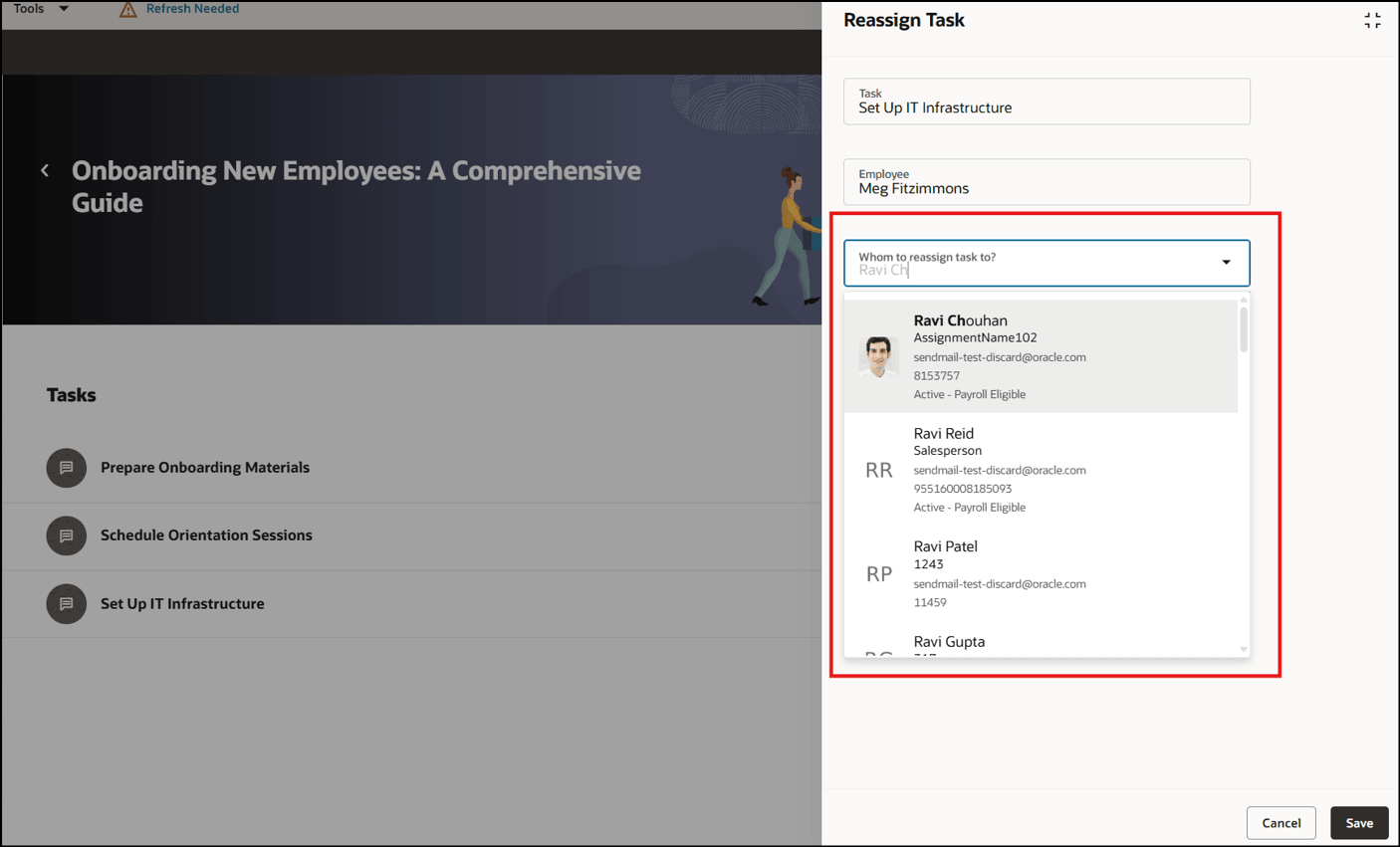Click the Refresh Needed warning triangle icon

coord(127,9)
